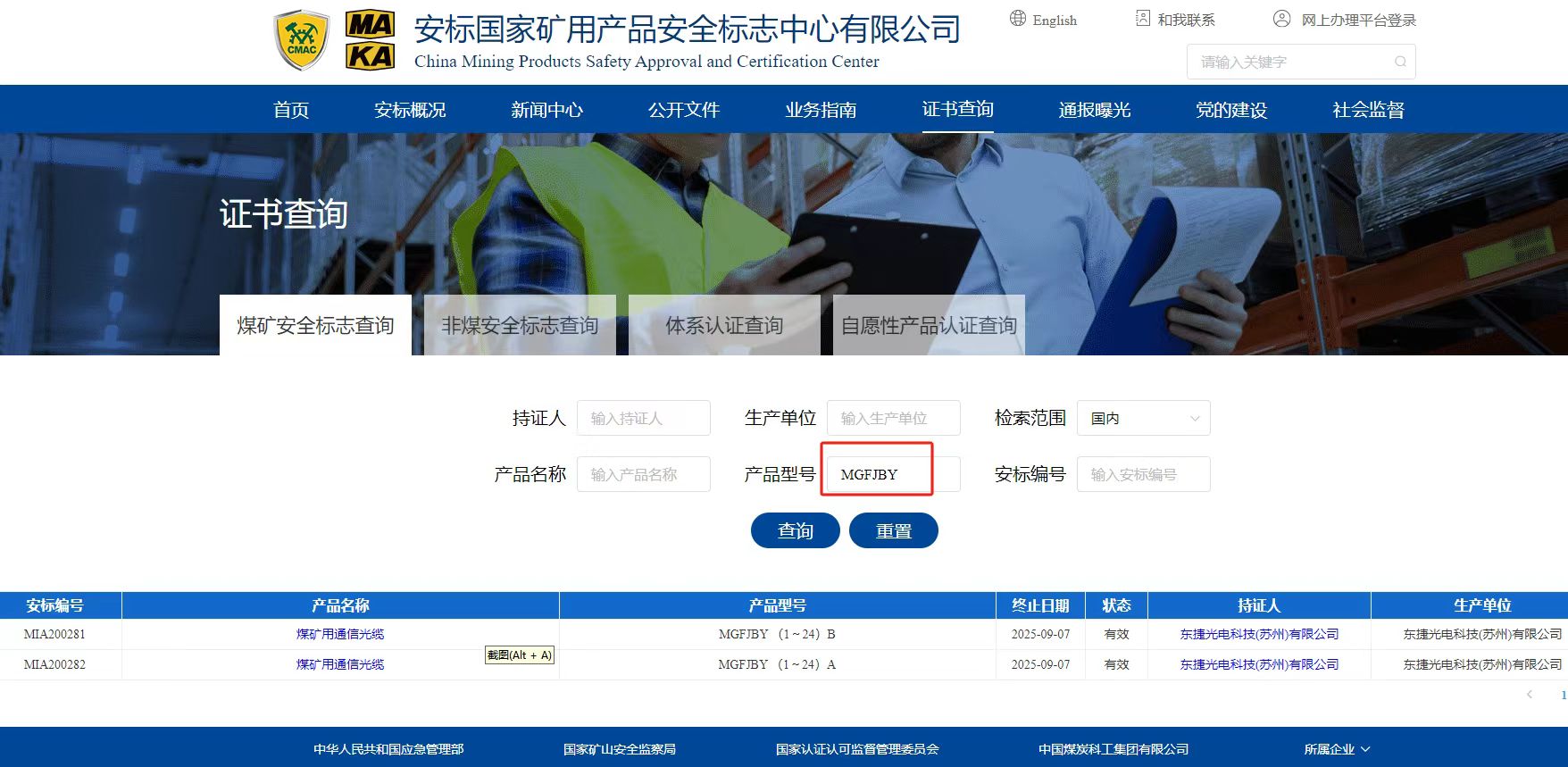Viewport: 1568px width, 767px height.
Task: Switch to the 非煤安全标志查询 tab
Action: (x=520, y=326)
